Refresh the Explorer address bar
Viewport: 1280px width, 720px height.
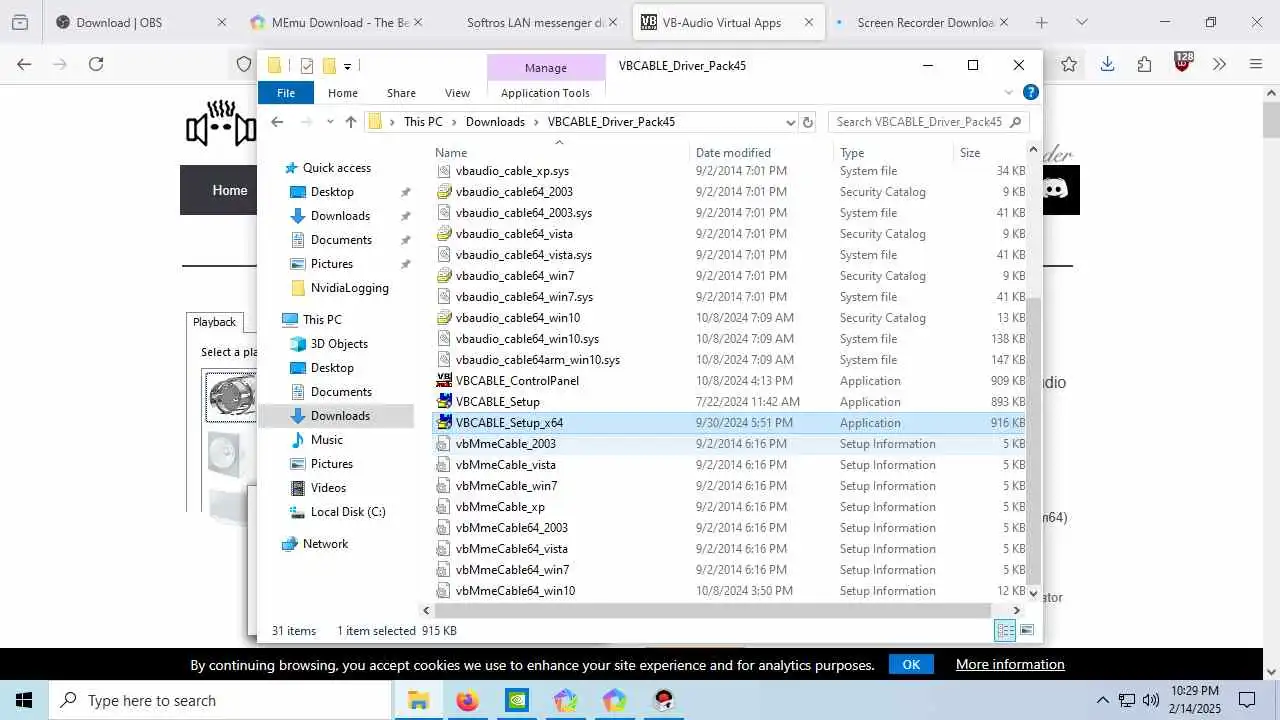pyautogui.click(x=810, y=122)
